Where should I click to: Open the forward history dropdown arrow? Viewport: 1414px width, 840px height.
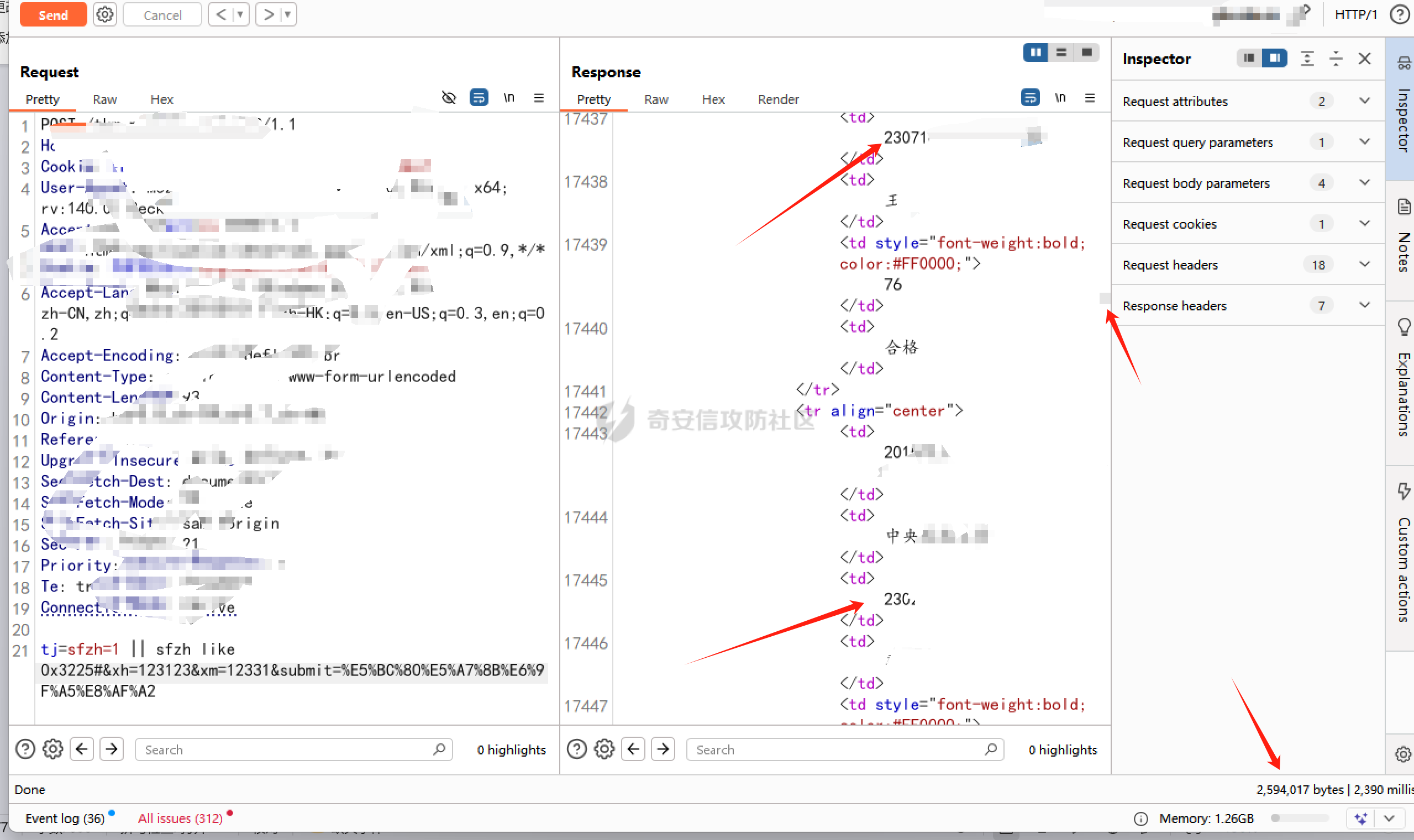288,15
